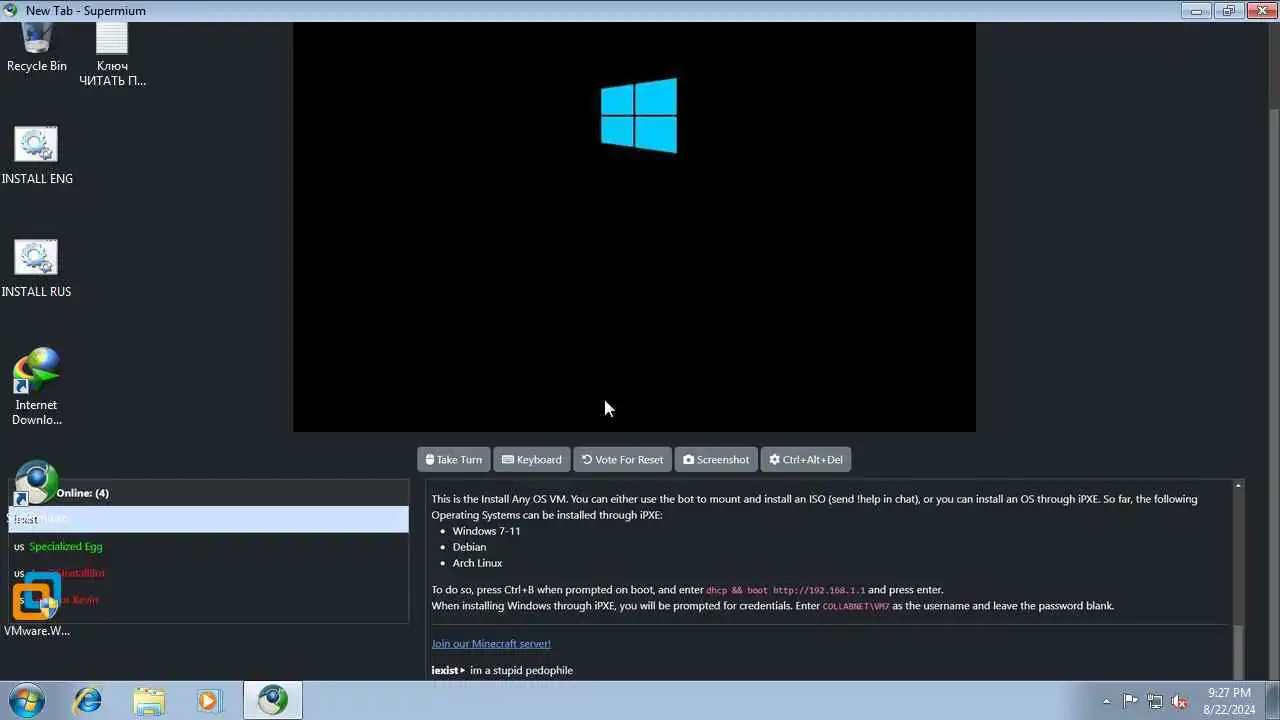Viewport: 1280px width, 720px height.
Task: Click the Windows 7-11 list item
Action: (x=486, y=531)
